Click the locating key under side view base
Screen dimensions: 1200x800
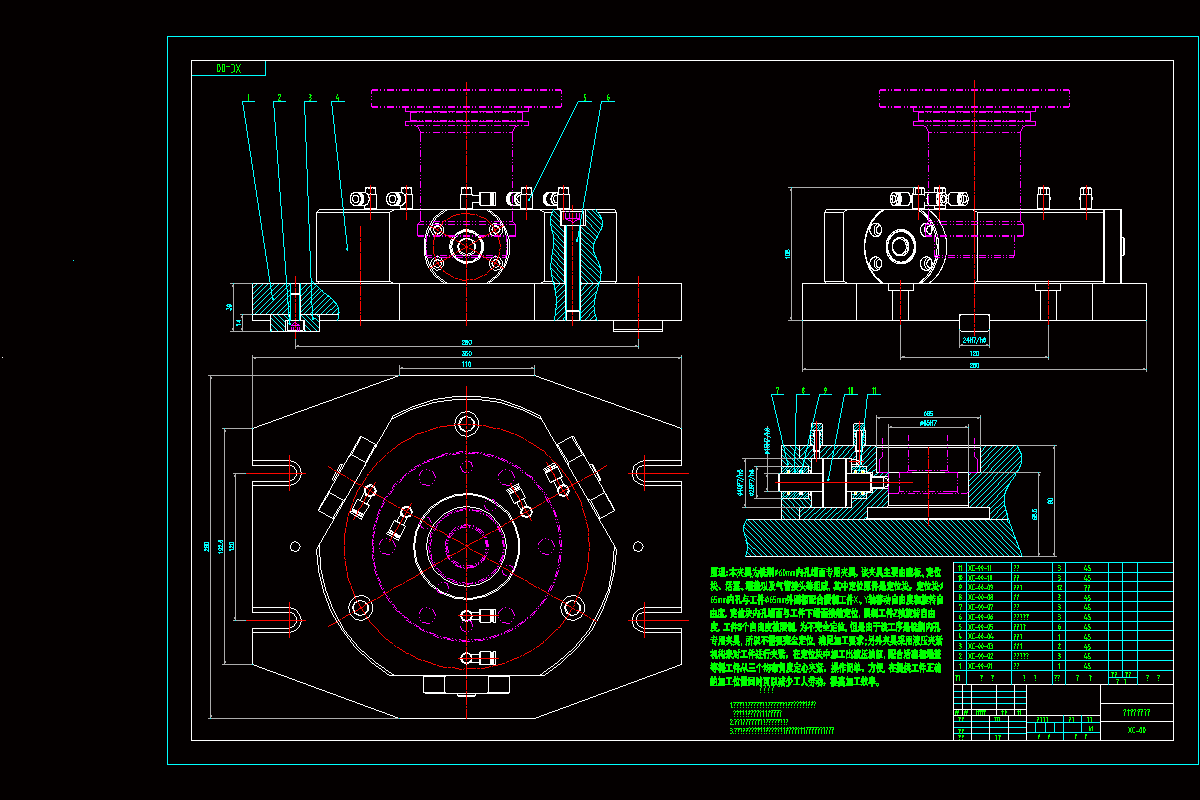[x=973, y=324]
